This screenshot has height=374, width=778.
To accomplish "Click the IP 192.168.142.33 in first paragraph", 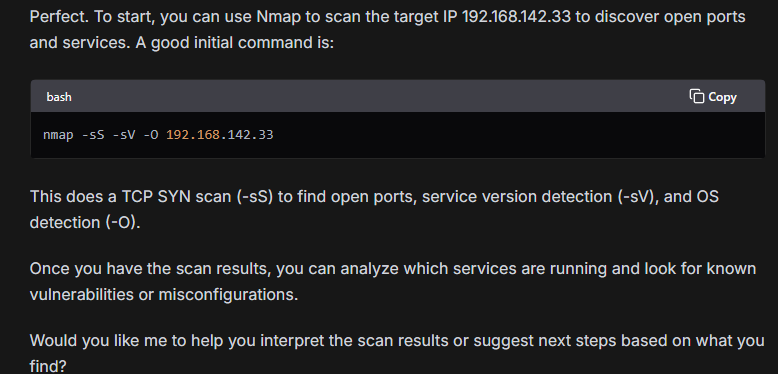I will (x=516, y=17).
